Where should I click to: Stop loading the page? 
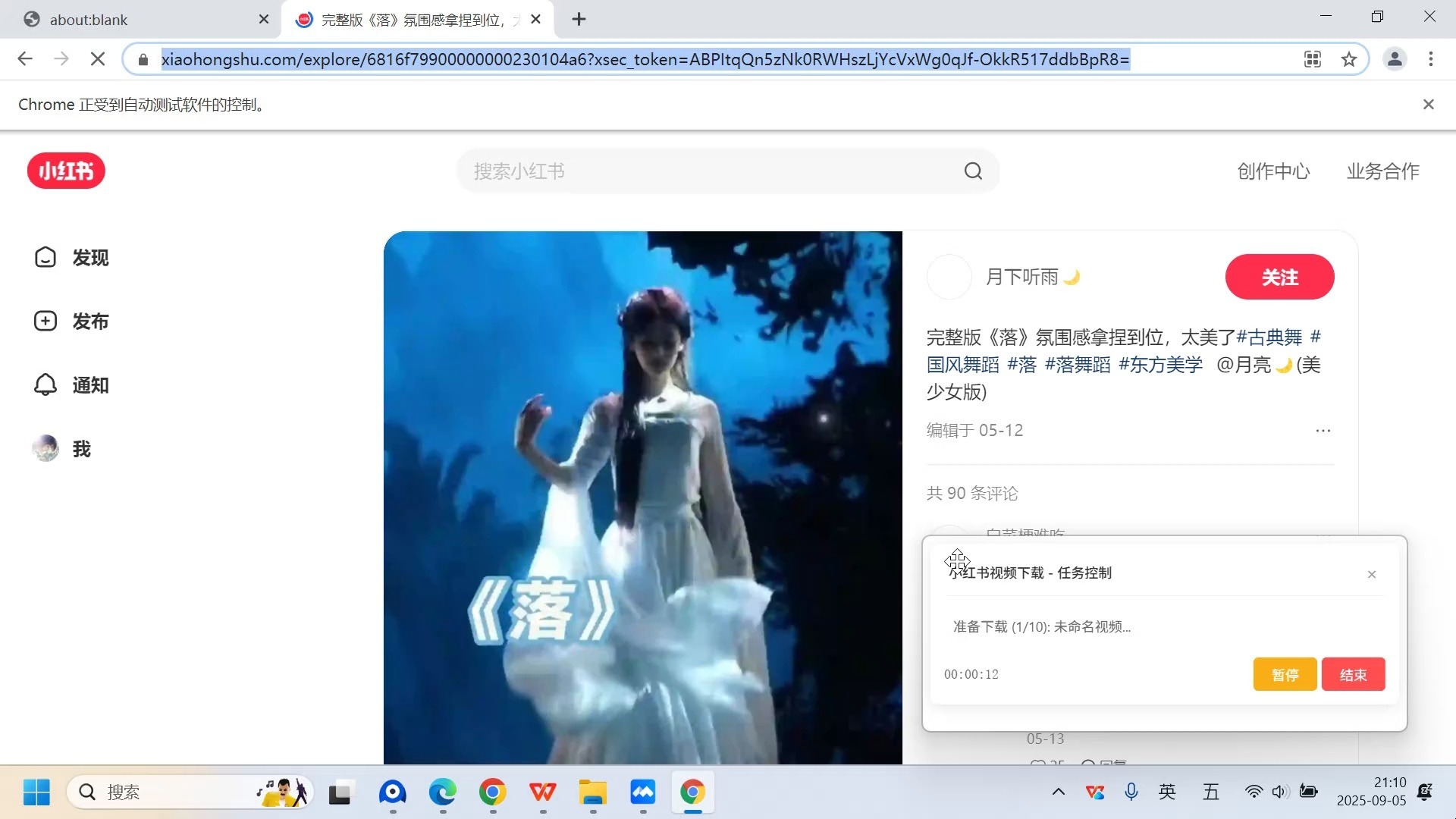98,59
